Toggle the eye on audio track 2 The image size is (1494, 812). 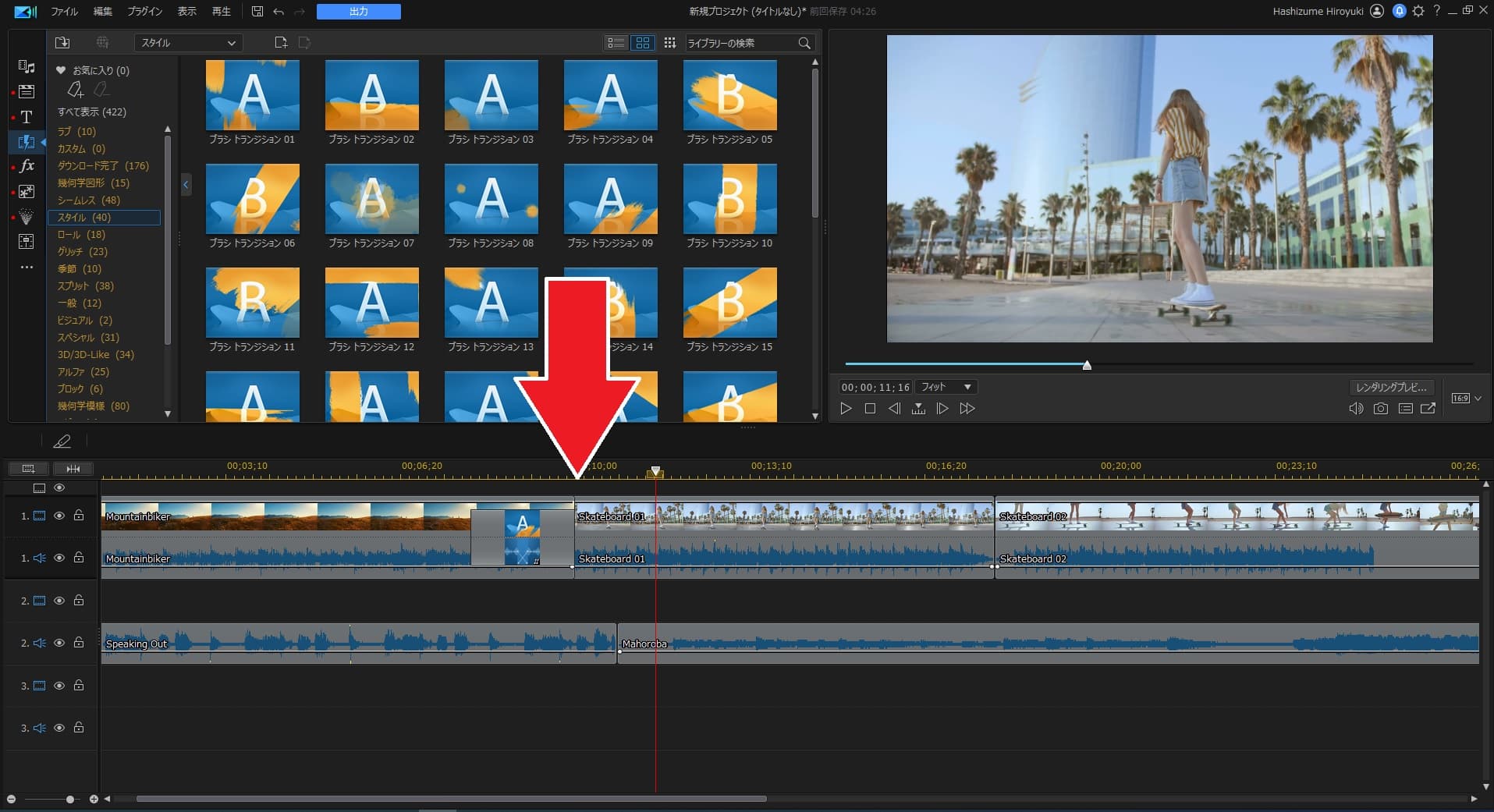pos(59,643)
